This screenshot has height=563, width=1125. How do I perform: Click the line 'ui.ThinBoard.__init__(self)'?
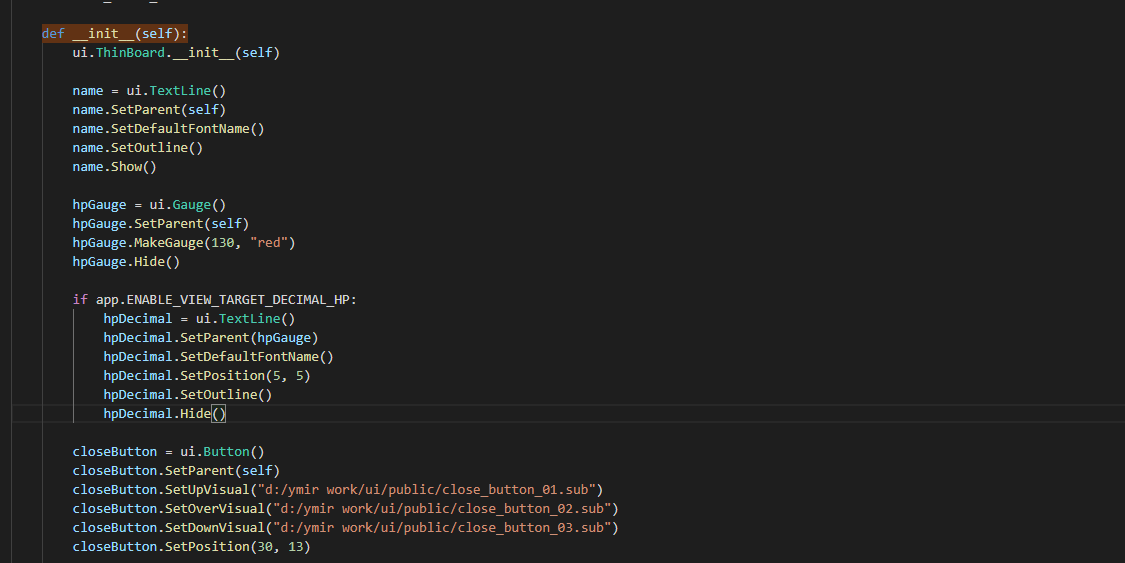176,52
